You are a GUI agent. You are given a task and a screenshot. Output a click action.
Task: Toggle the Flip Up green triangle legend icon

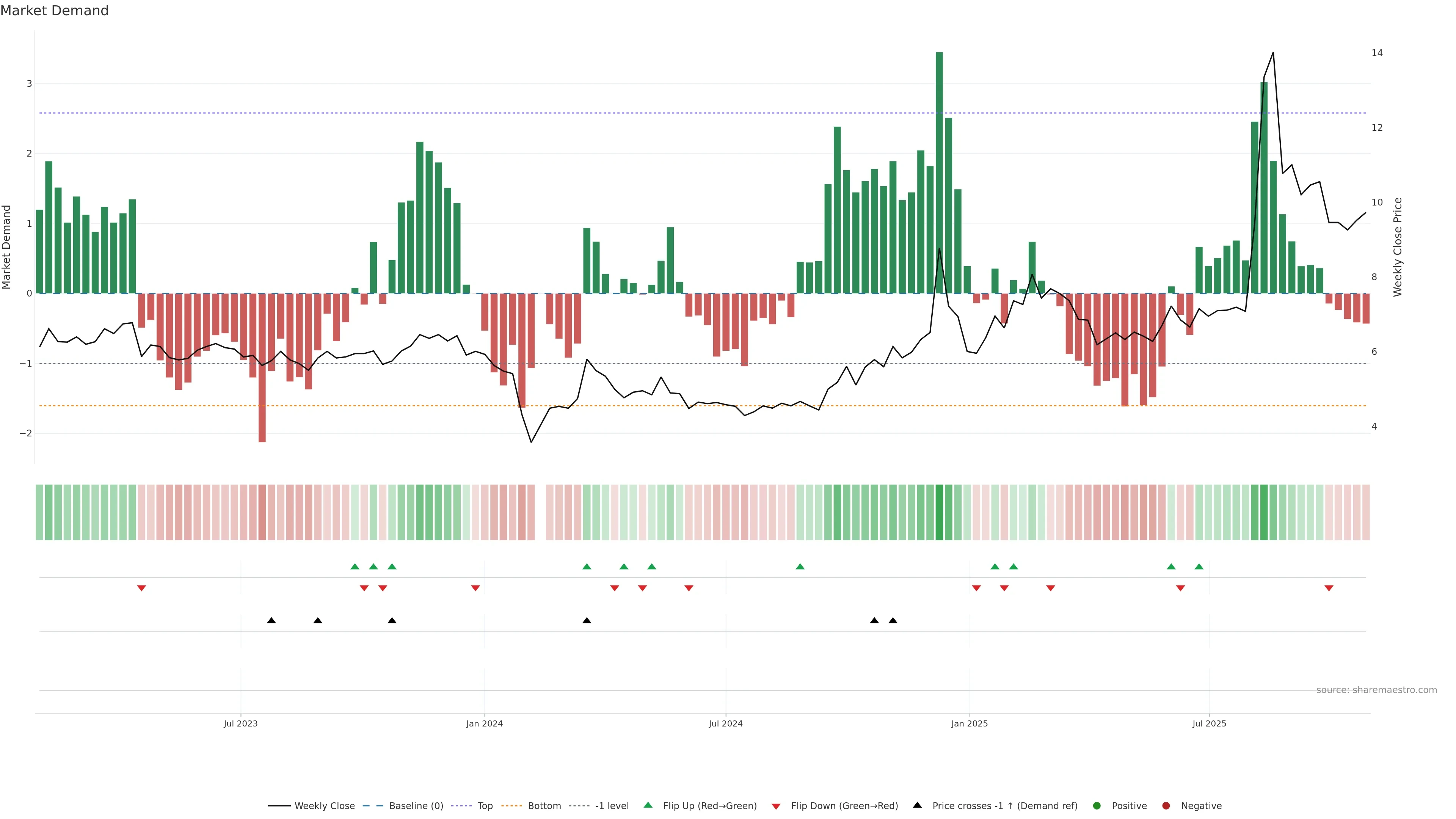pos(648,805)
